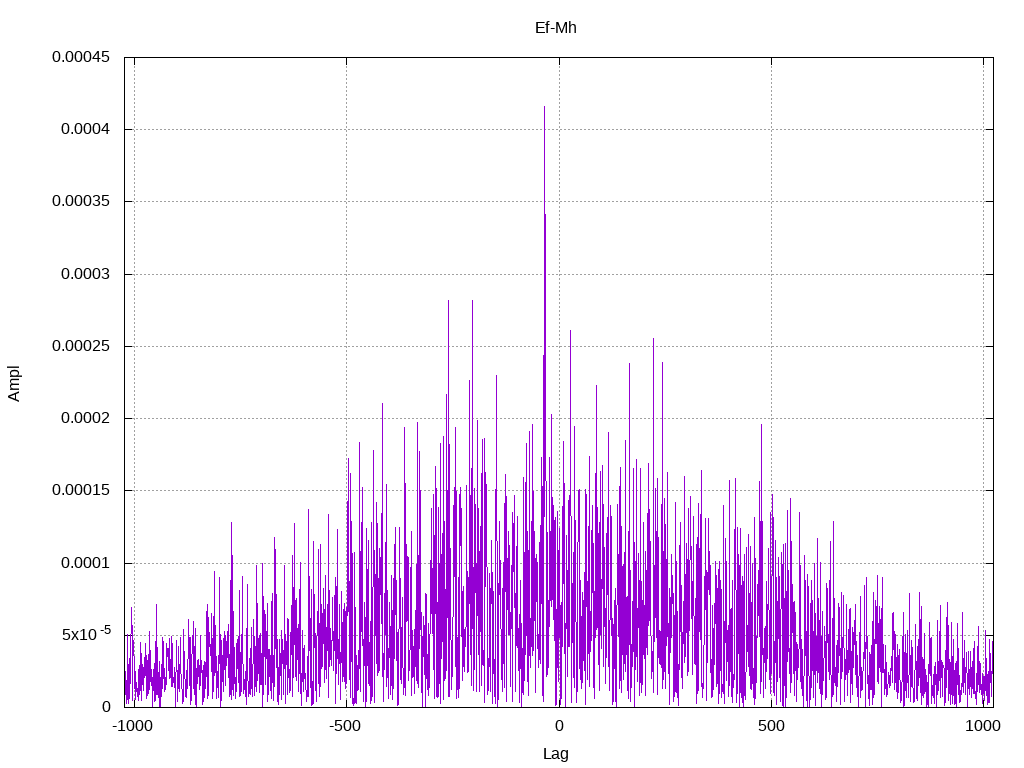Click the -1000 x-axis tick label
The height and width of the screenshot is (768, 1024).
[133, 726]
